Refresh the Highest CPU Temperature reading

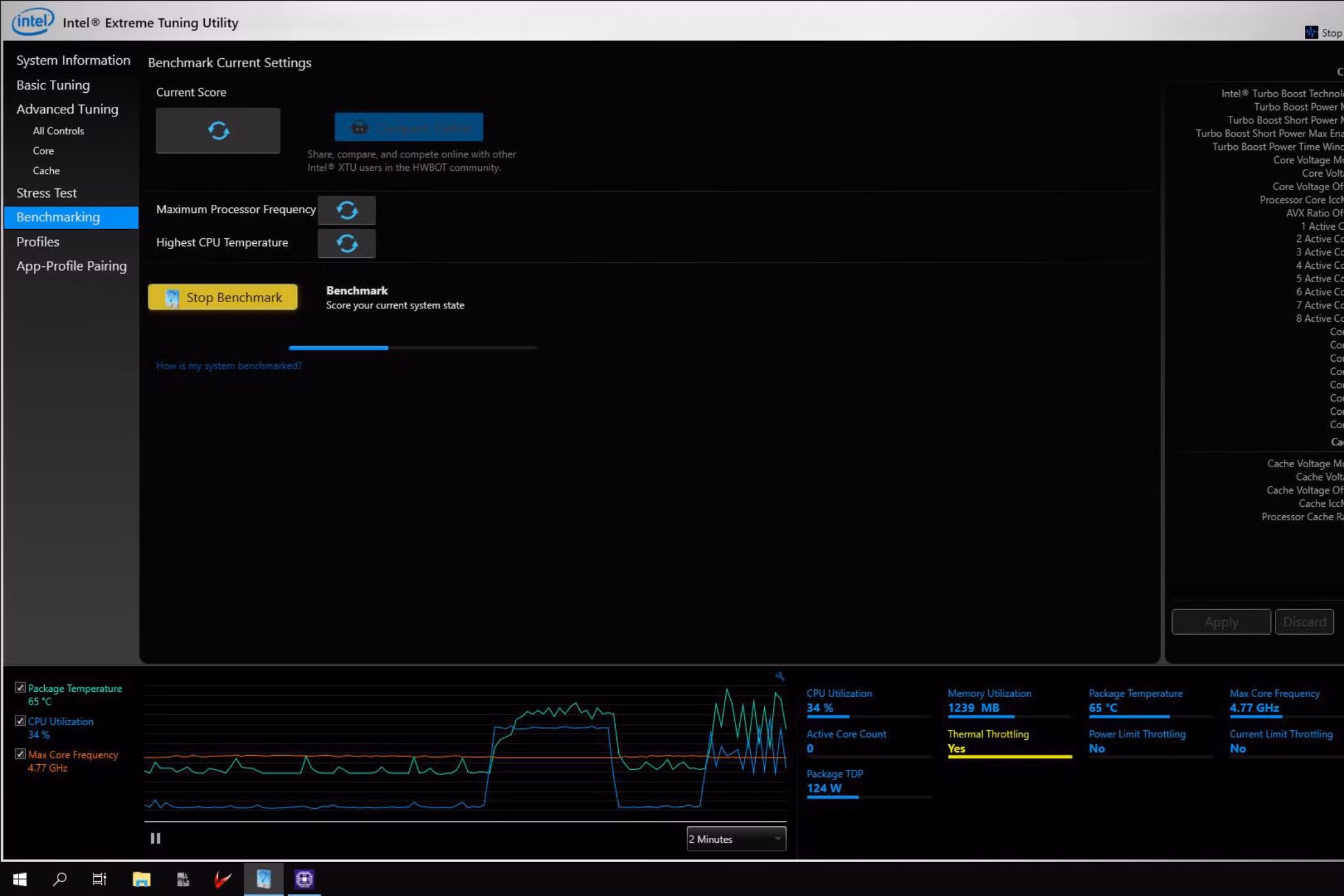(x=346, y=243)
